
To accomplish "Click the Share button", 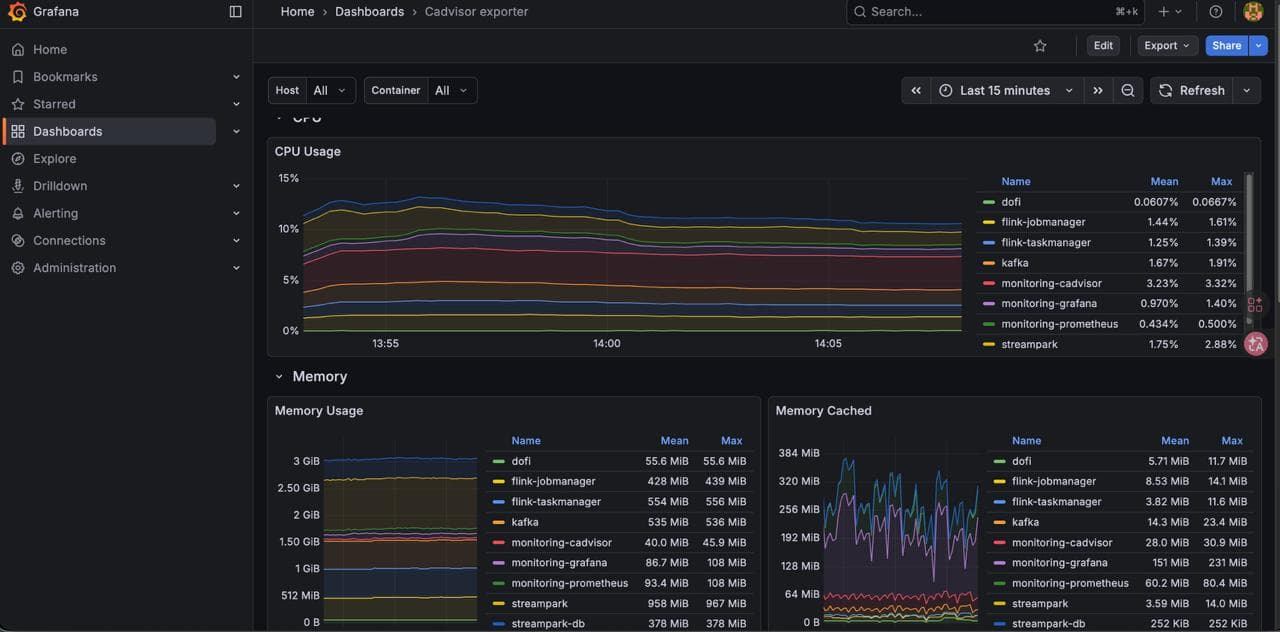I will [1226, 46].
